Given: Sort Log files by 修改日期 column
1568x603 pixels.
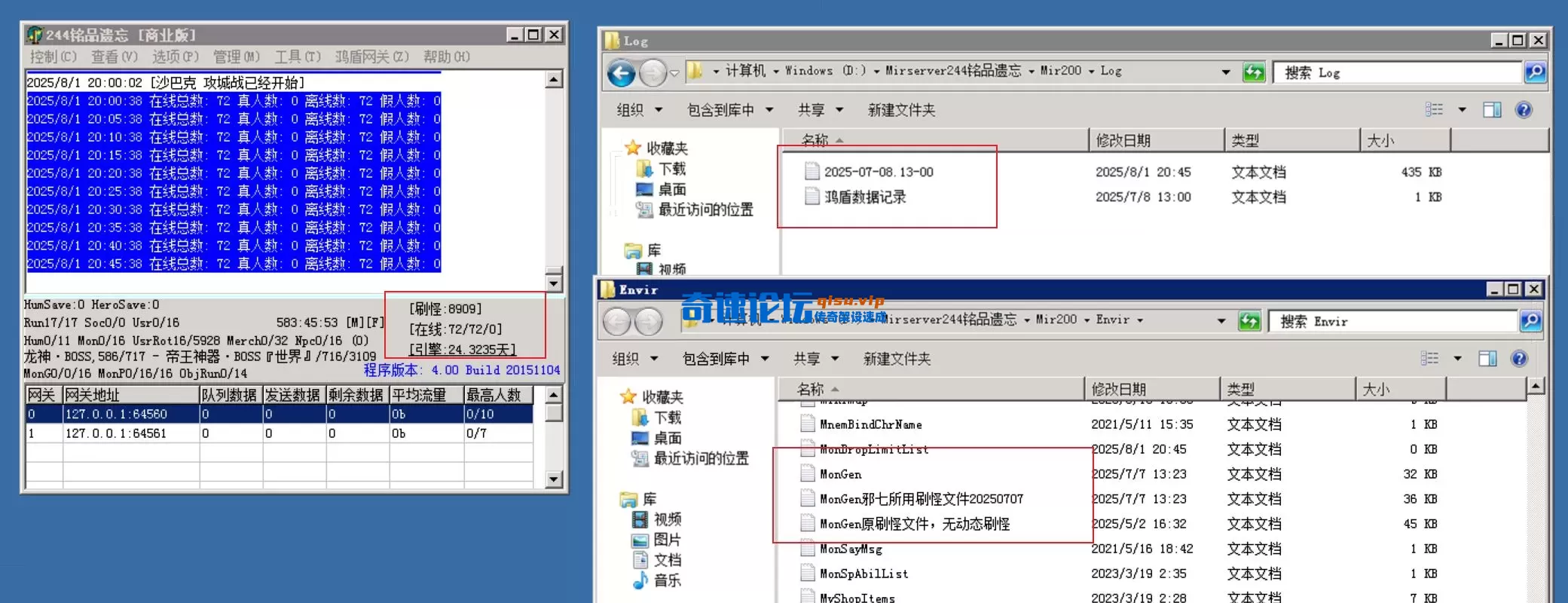Looking at the screenshot, I should (1157, 140).
